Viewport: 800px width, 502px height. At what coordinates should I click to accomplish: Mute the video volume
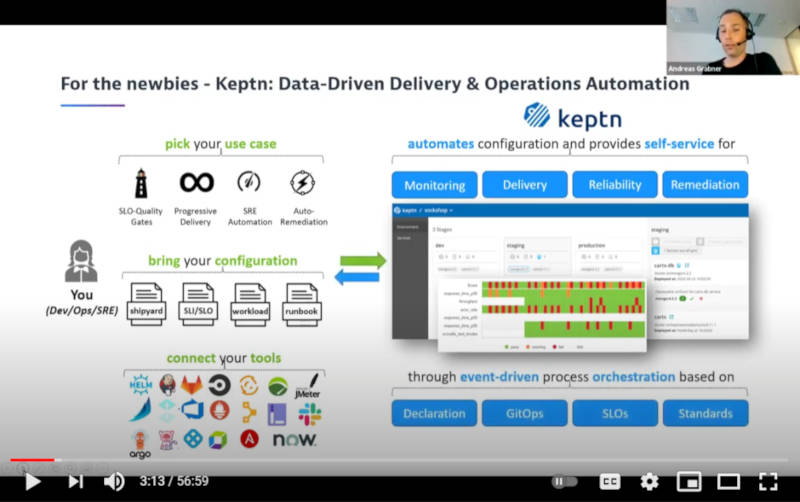pos(114,481)
